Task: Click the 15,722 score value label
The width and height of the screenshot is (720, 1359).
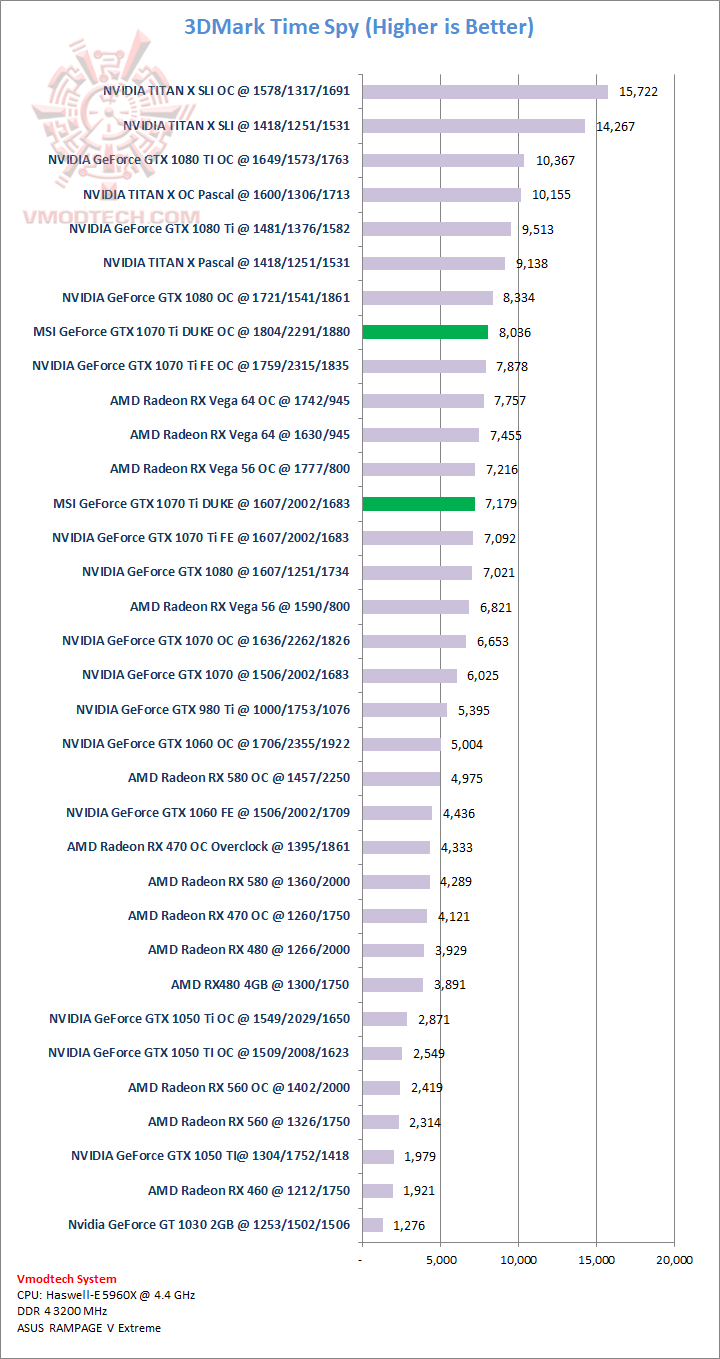Action: (x=639, y=92)
